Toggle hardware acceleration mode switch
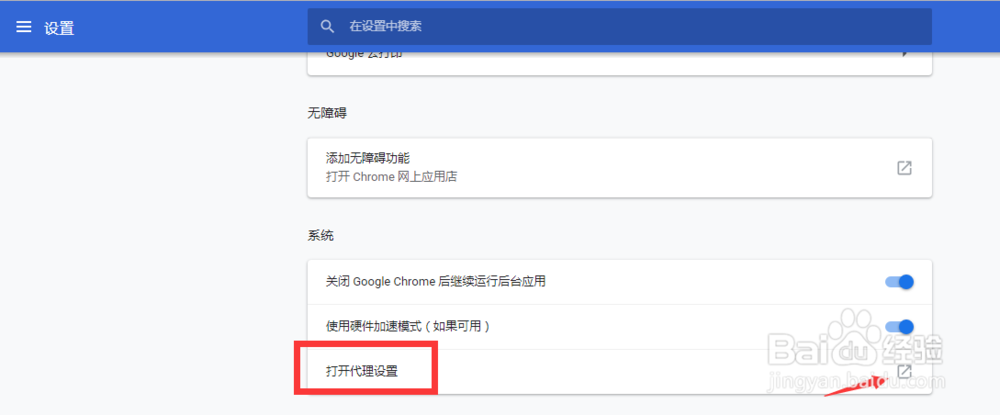Image resolution: width=1000 pixels, height=415 pixels. click(x=900, y=327)
